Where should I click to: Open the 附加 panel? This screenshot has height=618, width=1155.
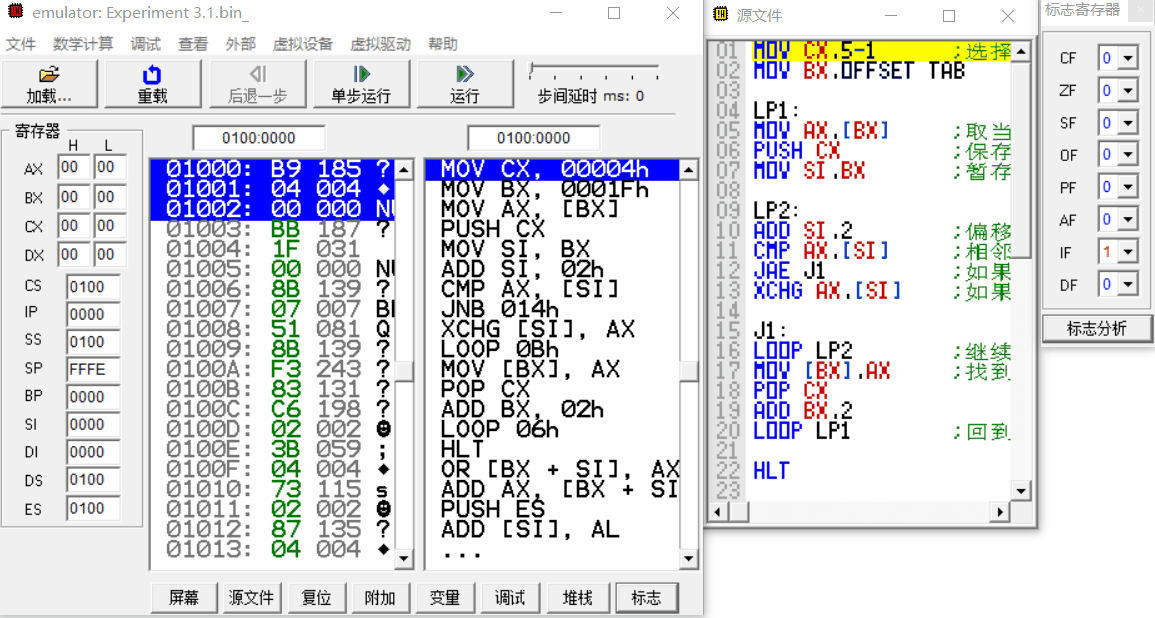click(x=380, y=597)
